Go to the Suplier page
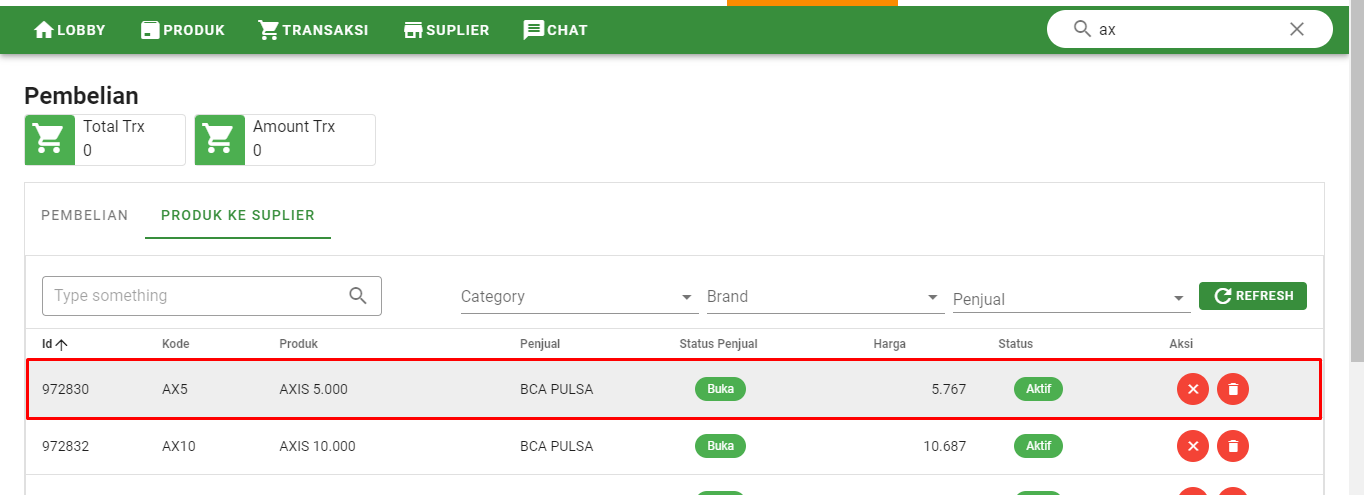 pyautogui.click(x=446, y=30)
